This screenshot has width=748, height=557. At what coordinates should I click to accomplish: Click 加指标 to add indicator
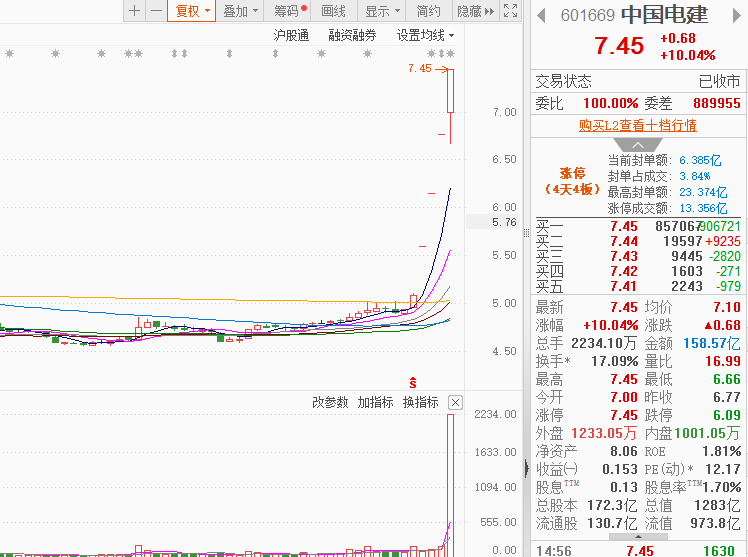tap(375, 402)
